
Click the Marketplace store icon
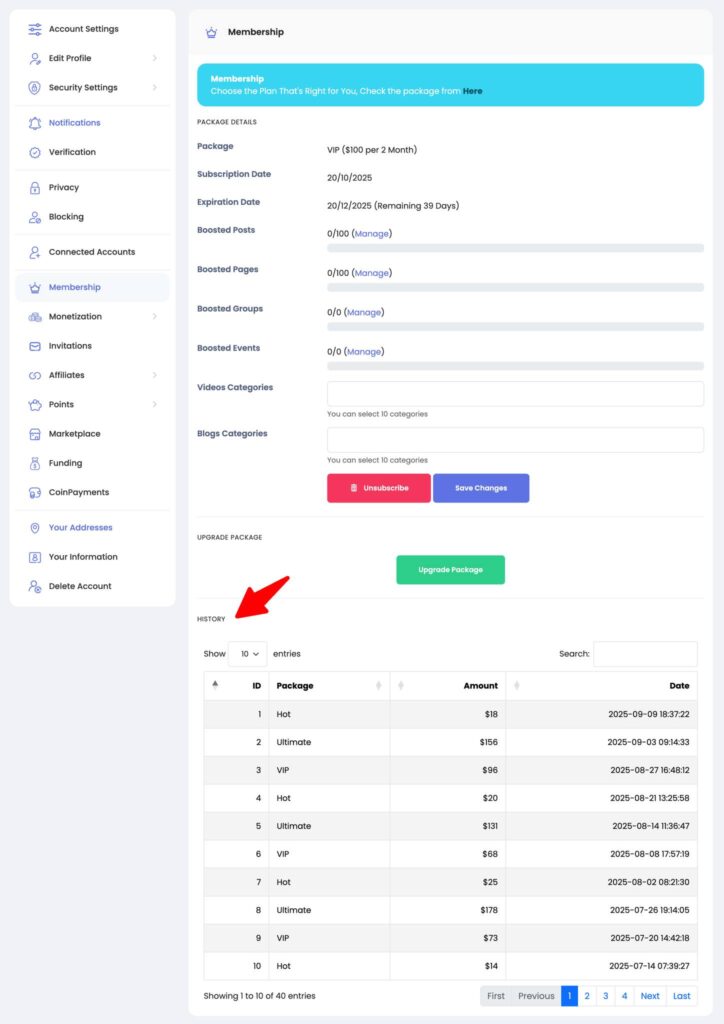[x=35, y=434]
